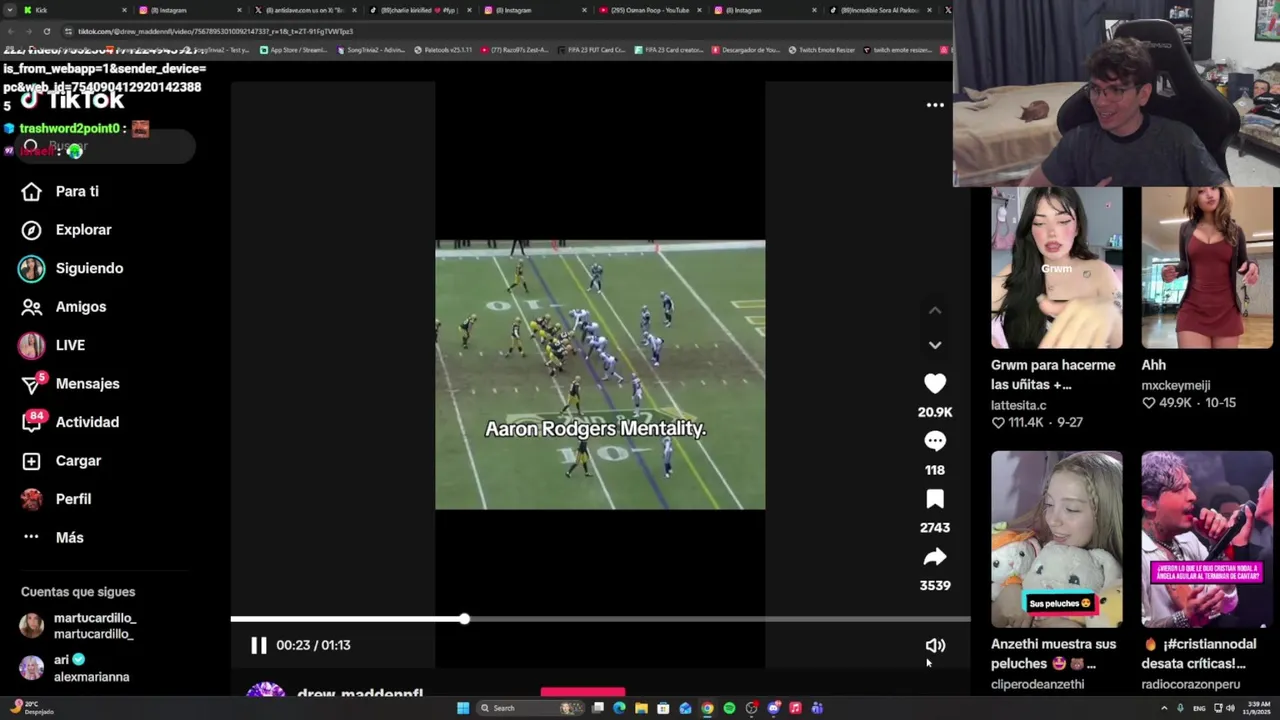Open Anzethi muestra sus peluches thumbnail
The image size is (1280, 720).
[1056, 539]
